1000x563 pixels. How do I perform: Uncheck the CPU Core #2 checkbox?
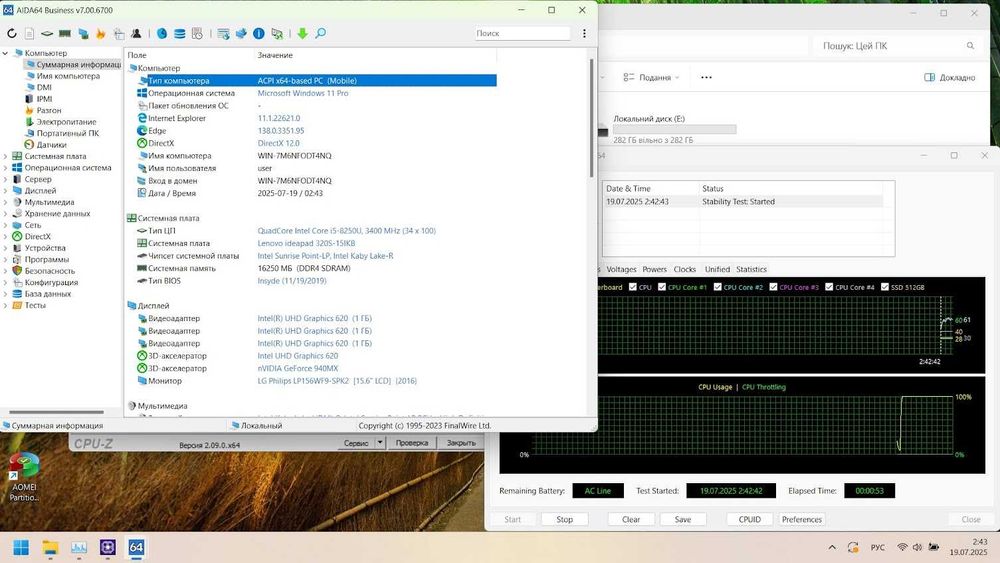(717, 287)
